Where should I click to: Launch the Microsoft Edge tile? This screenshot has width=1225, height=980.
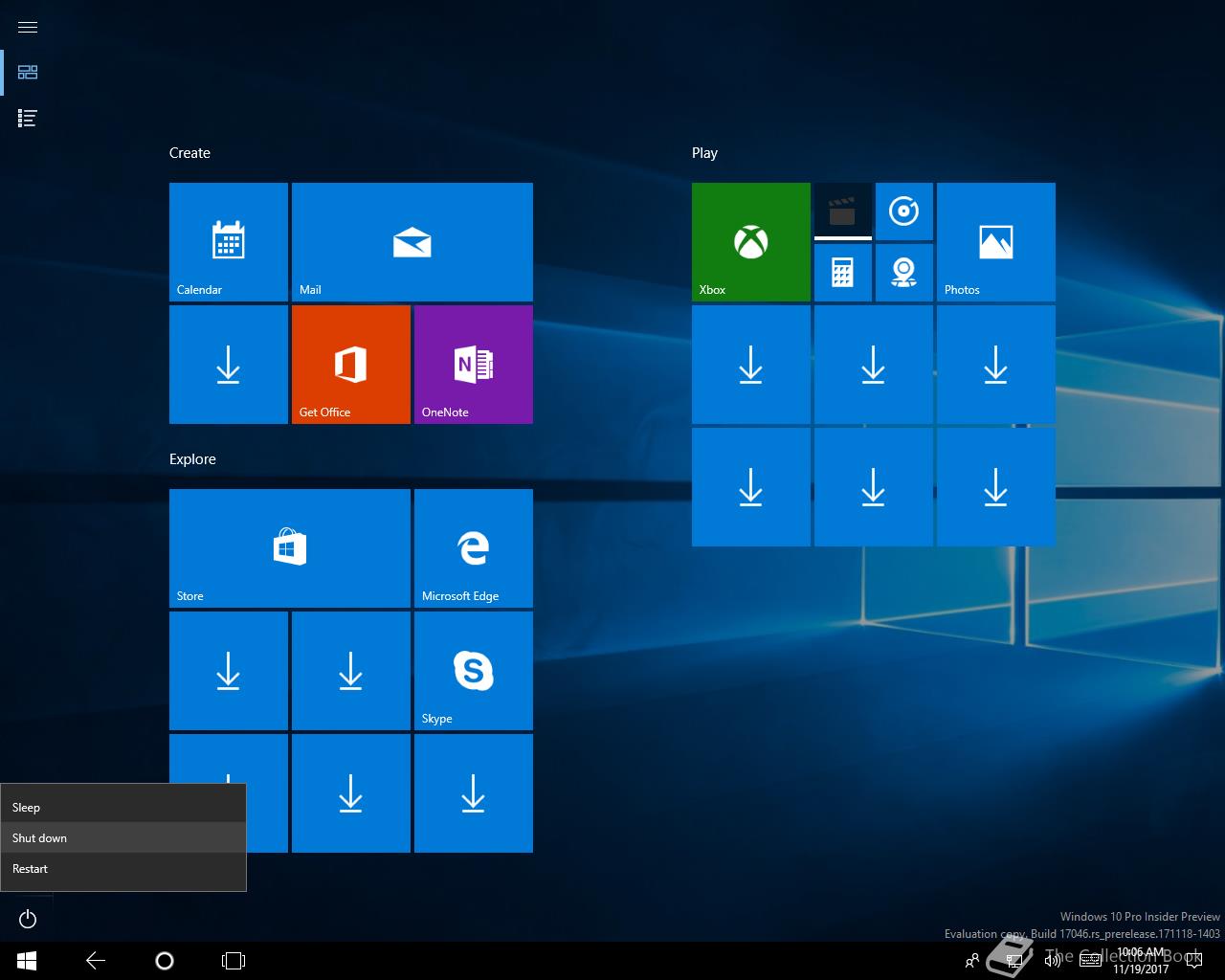click(474, 548)
